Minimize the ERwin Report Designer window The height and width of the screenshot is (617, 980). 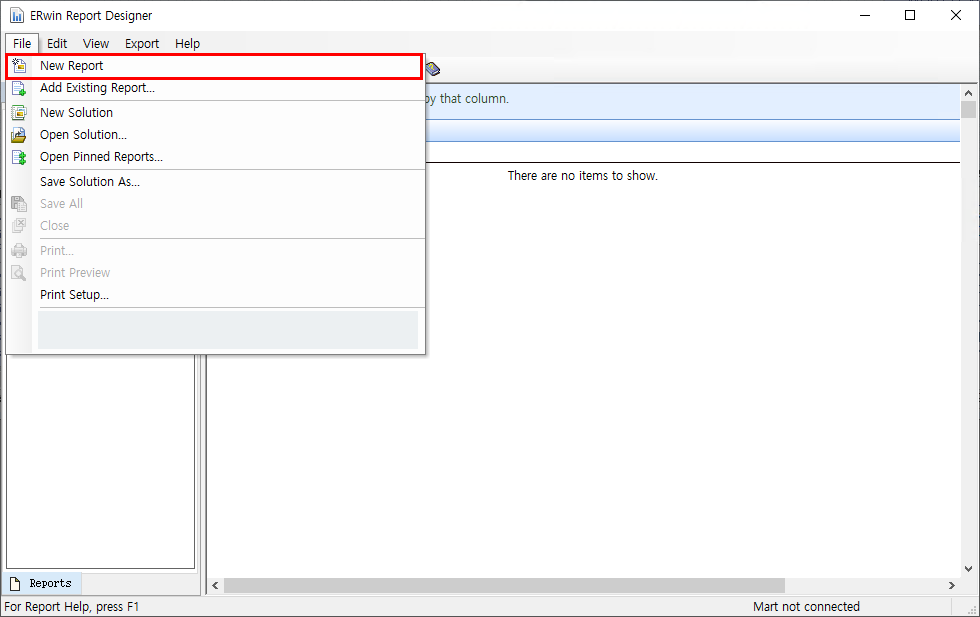(865, 16)
